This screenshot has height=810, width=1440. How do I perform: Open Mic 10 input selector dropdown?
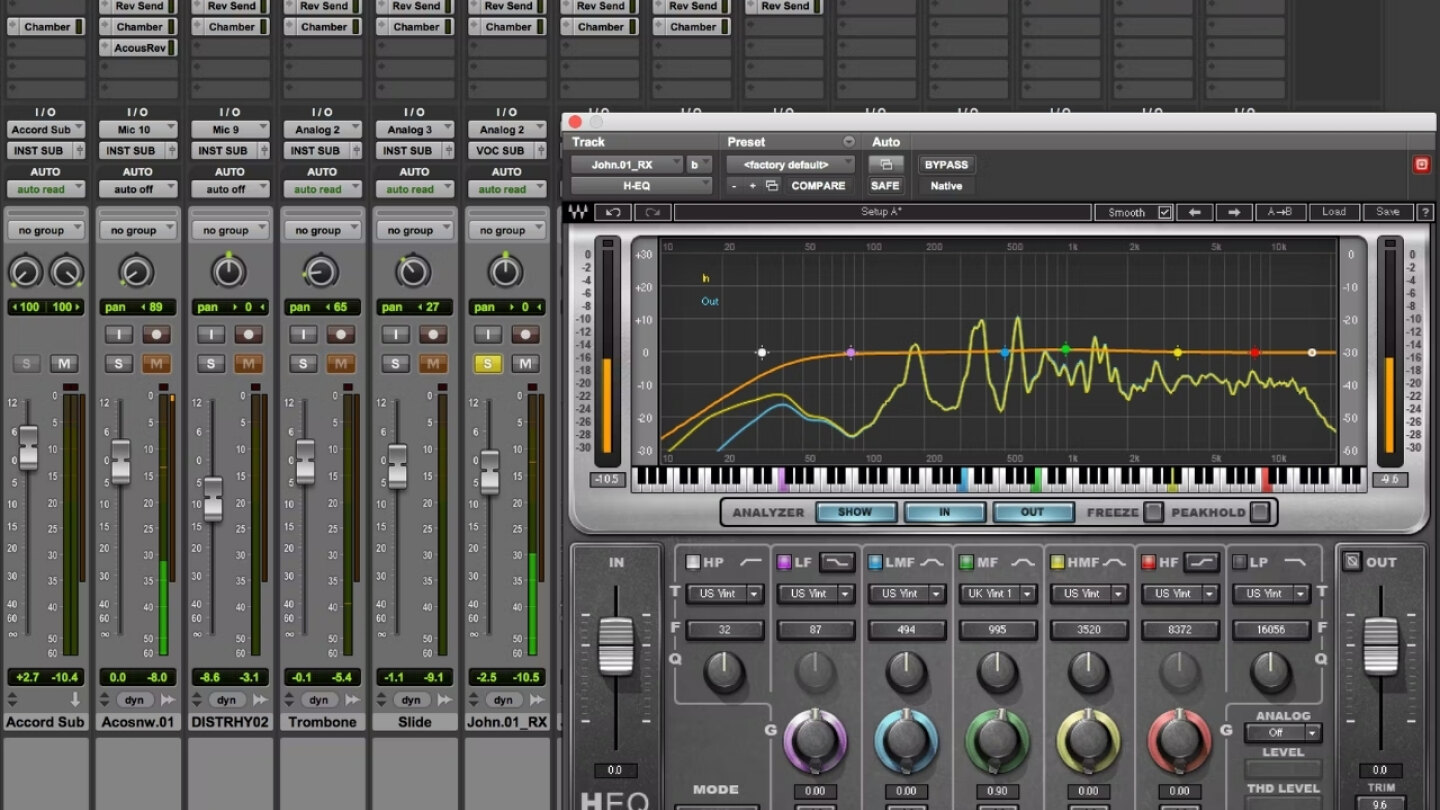(x=138, y=130)
